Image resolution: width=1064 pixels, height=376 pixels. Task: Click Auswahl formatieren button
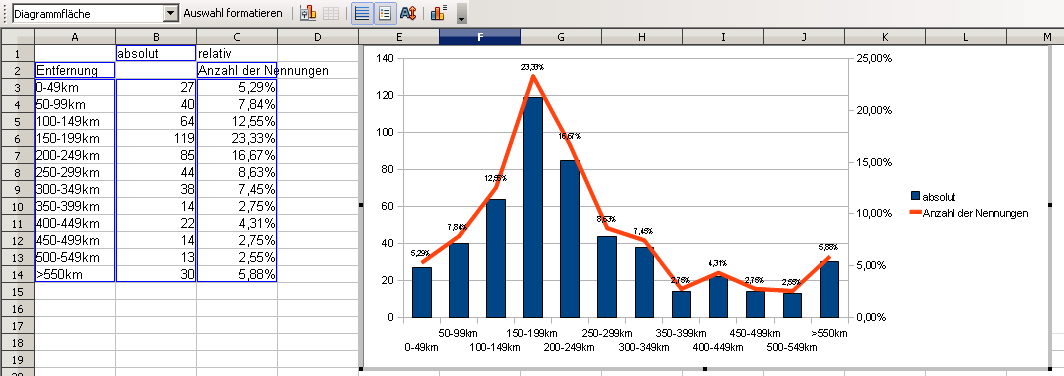click(x=233, y=13)
